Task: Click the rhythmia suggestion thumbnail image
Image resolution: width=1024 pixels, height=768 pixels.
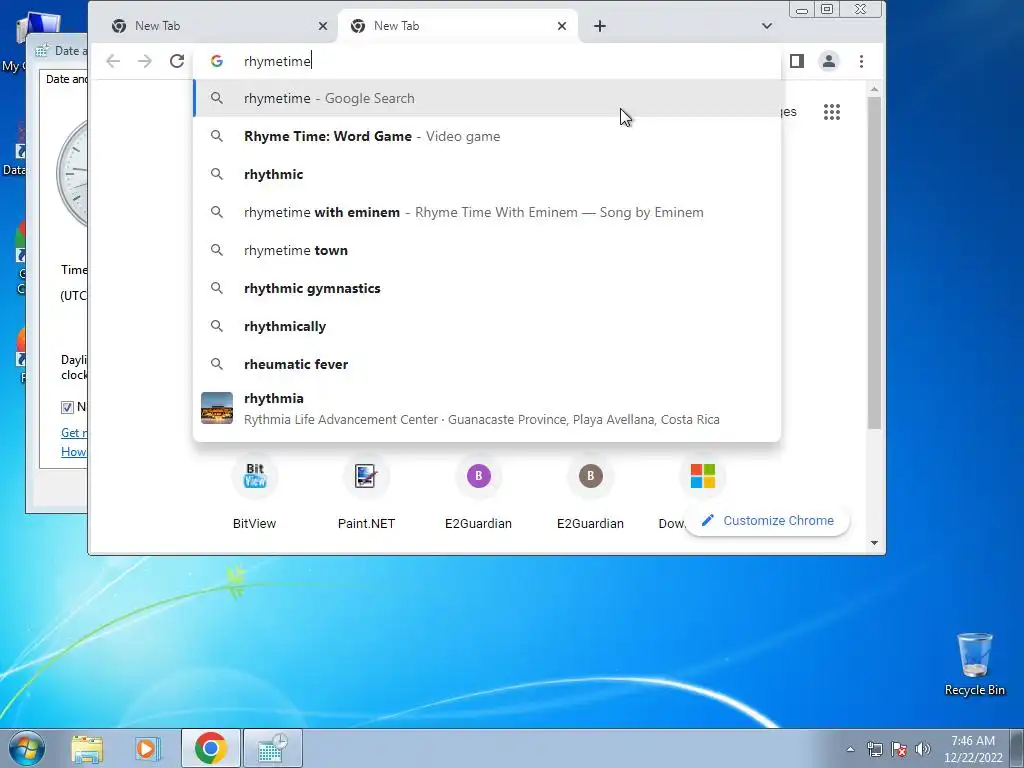Action: pos(217,408)
